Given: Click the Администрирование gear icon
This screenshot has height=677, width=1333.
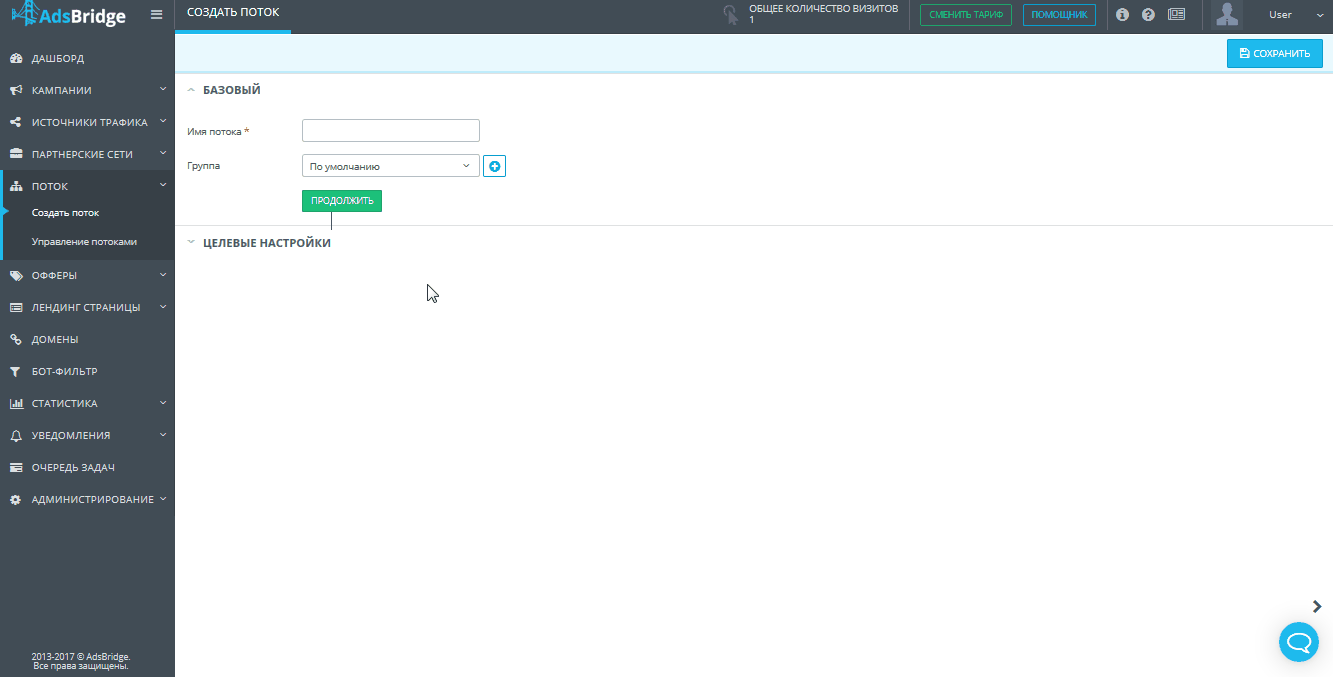Looking at the screenshot, I should (x=16, y=500).
